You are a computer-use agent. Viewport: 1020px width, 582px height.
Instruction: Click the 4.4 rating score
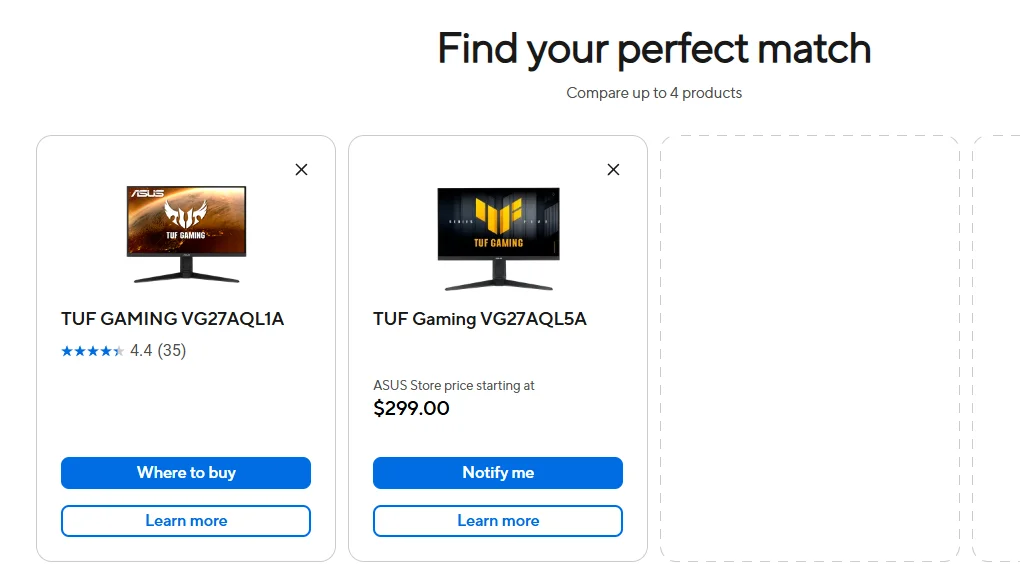[x=141, y=351]
